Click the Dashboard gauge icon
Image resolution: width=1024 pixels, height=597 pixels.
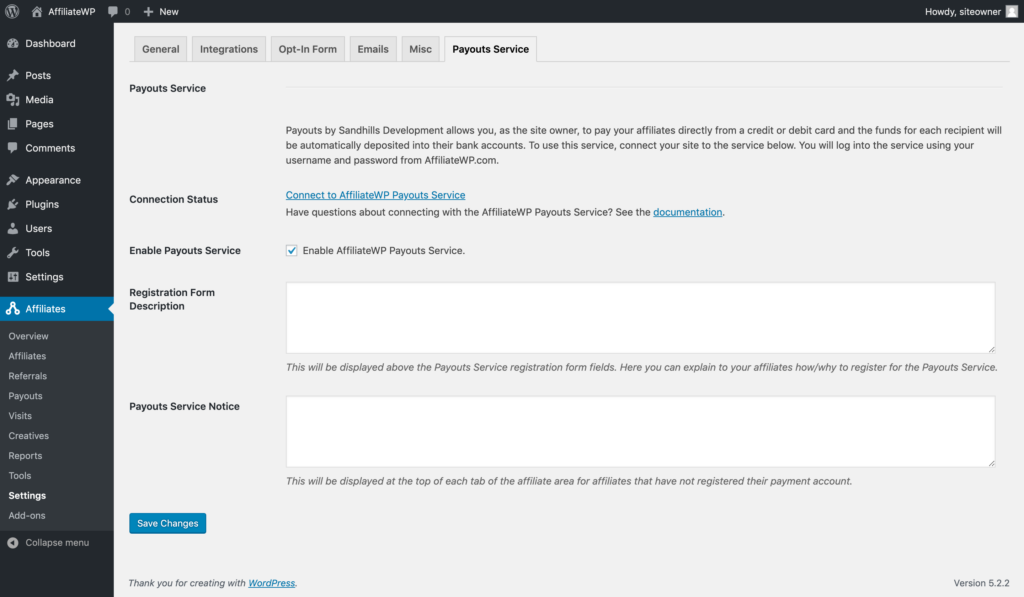pos(12,43)
